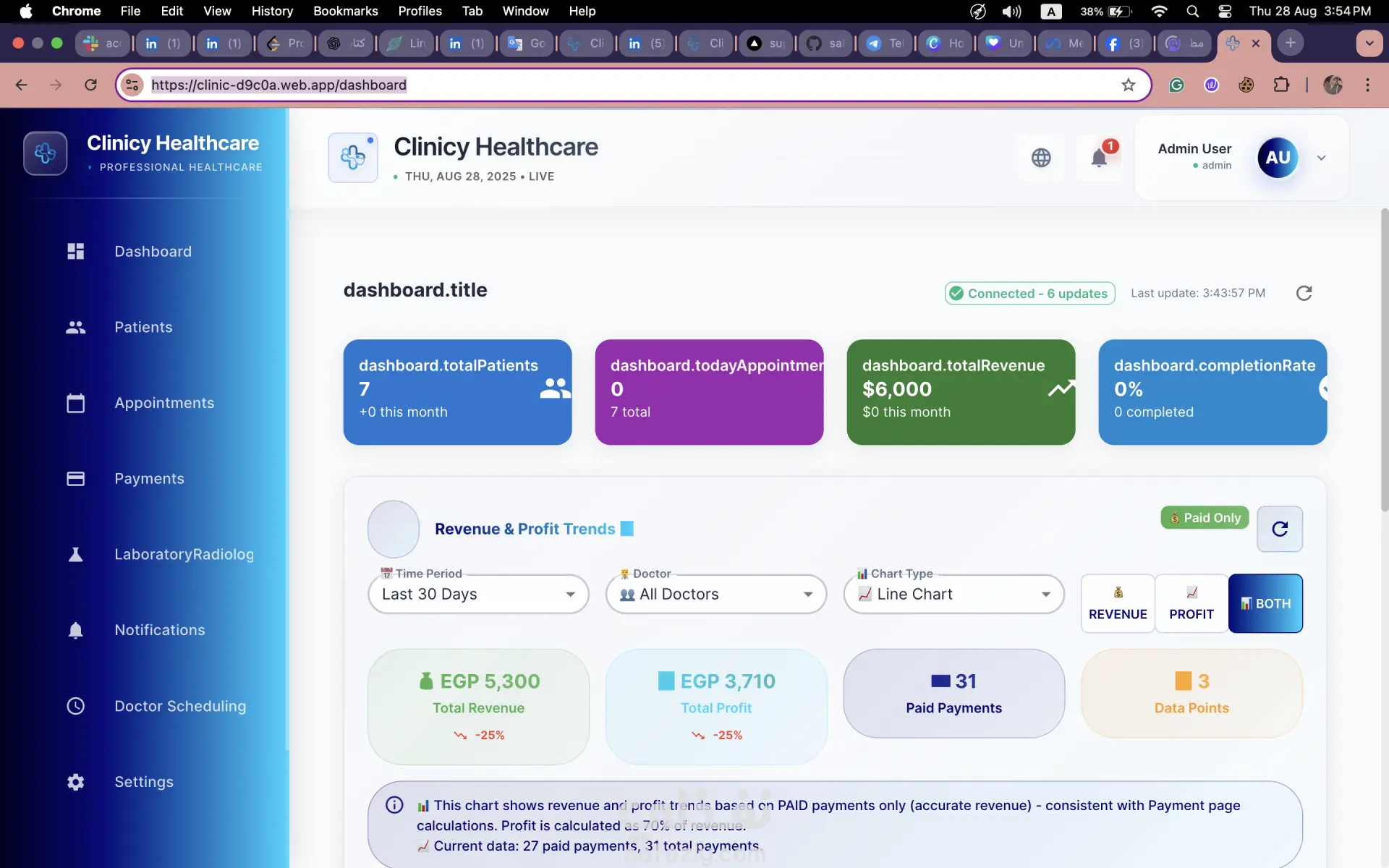1389x868 pixels.
Task: Open the History menu in Chrome
Action: (x=272, y=11)
